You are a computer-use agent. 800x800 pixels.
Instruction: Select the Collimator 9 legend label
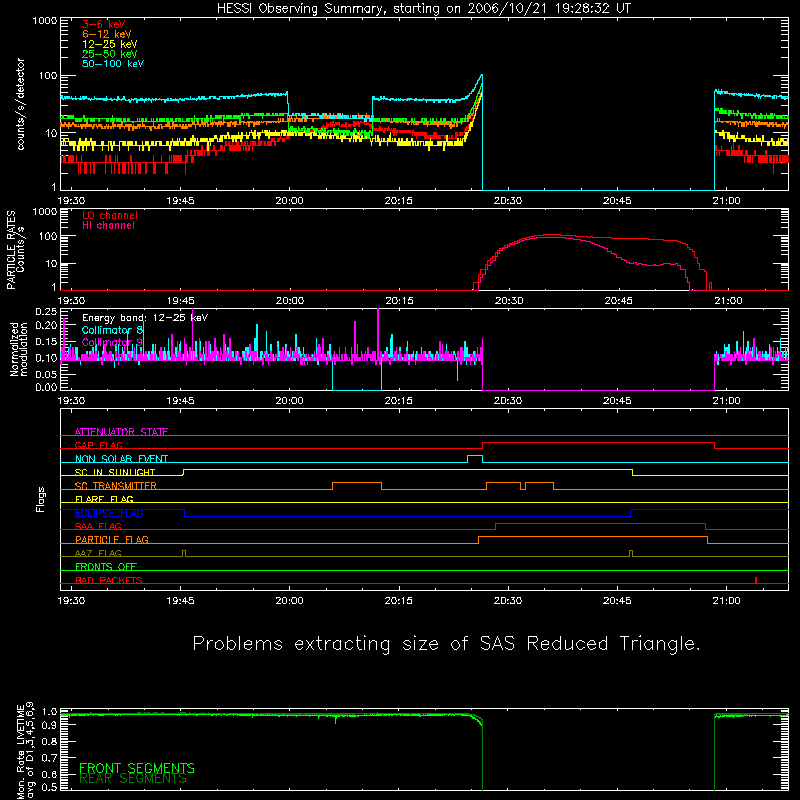[x=112, y=342]
